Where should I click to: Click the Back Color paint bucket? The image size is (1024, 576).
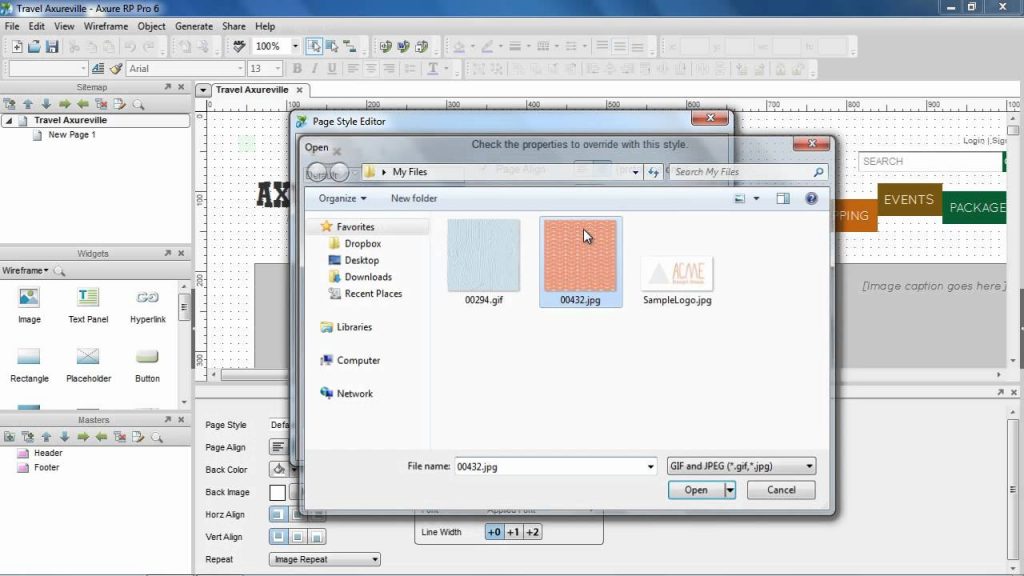279,470
